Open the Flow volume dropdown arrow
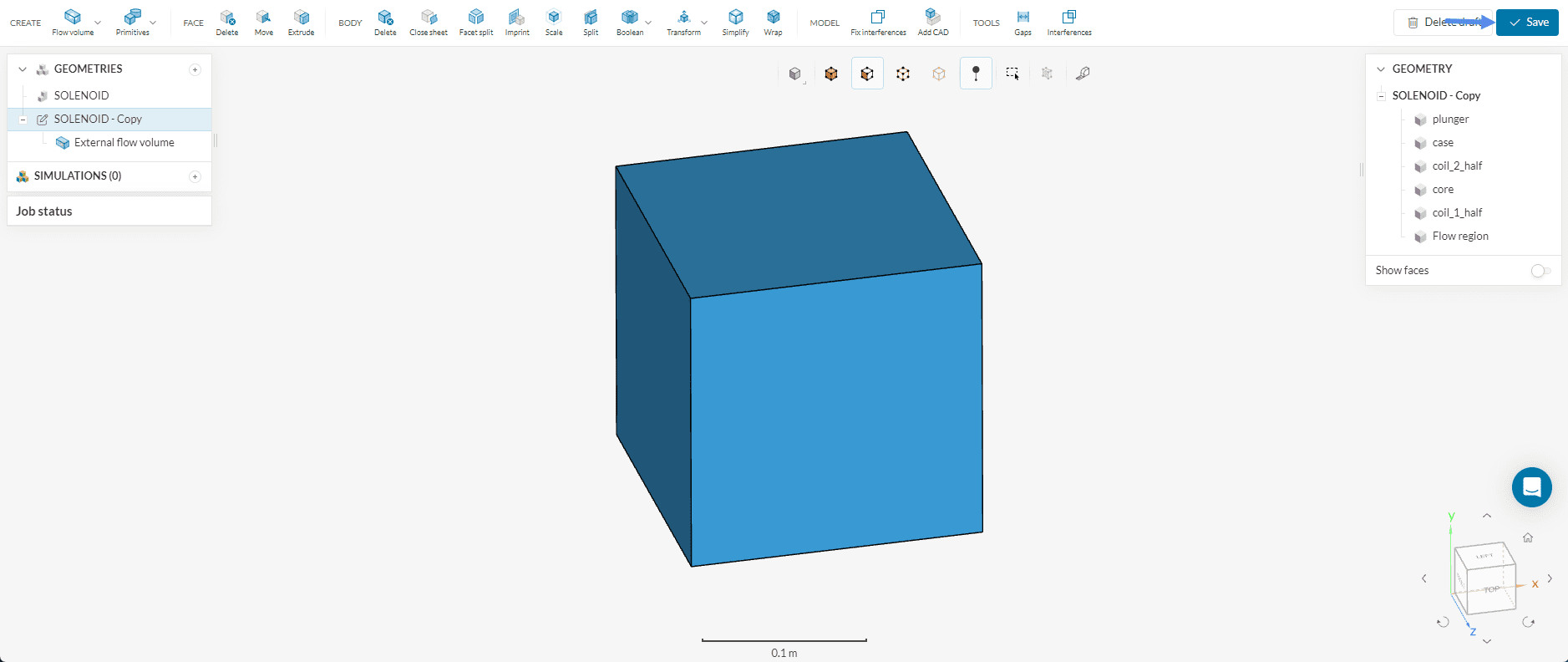Image resolution: width=1568 pixels, height=662 pixels. [98, 23]
